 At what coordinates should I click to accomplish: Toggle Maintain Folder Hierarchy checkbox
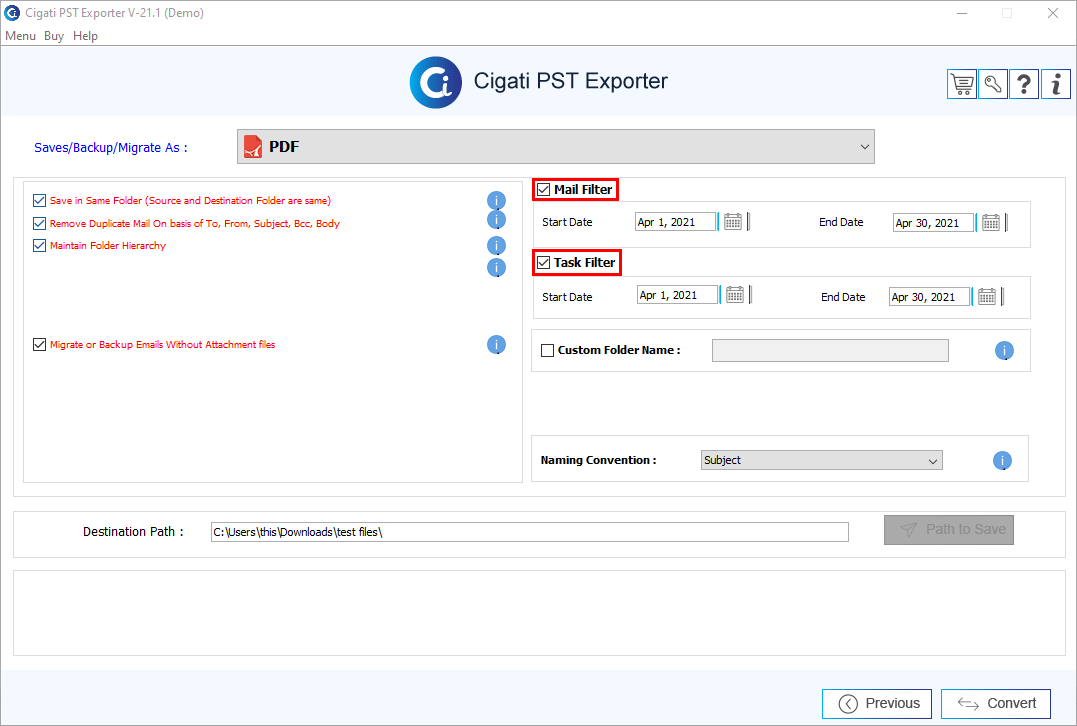click(x=39, y=245)
